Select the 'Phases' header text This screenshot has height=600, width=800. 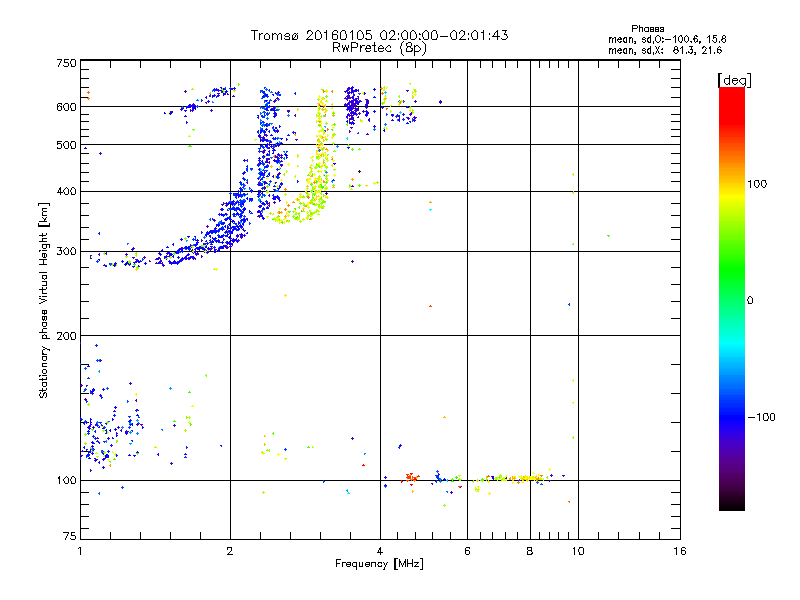647,29
